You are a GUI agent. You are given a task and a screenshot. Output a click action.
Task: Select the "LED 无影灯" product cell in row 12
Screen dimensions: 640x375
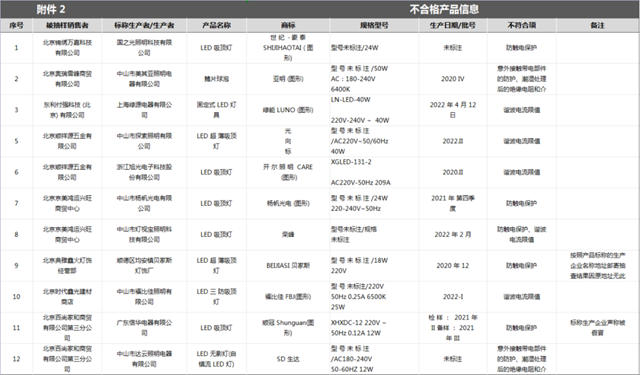click(x=216, y=359)
